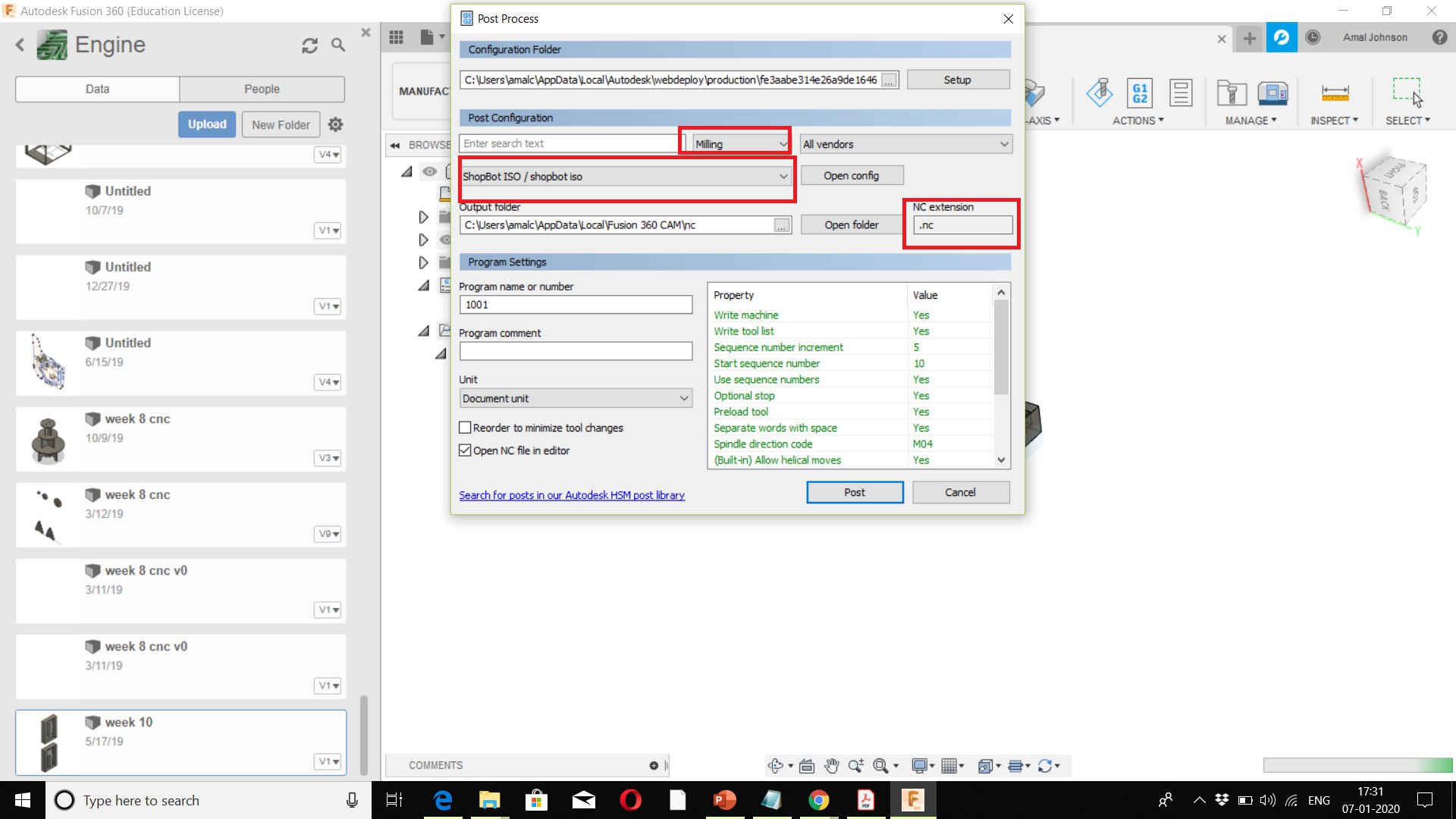Open the Actions menu
The width and height of the screenshot is (1456, 819).
coord(1137,121)
